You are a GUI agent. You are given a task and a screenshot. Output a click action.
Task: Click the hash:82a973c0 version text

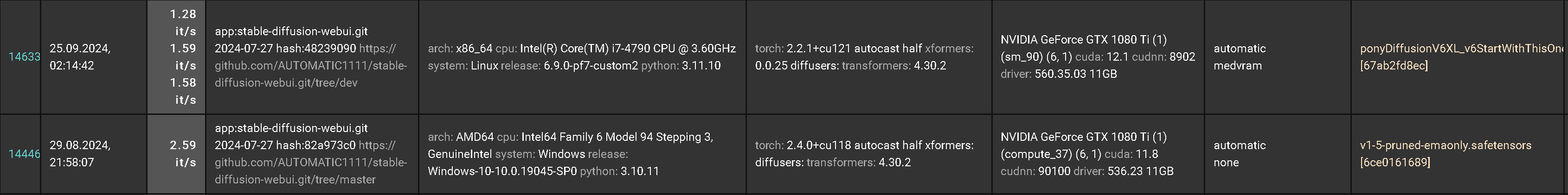pos(316,146)
